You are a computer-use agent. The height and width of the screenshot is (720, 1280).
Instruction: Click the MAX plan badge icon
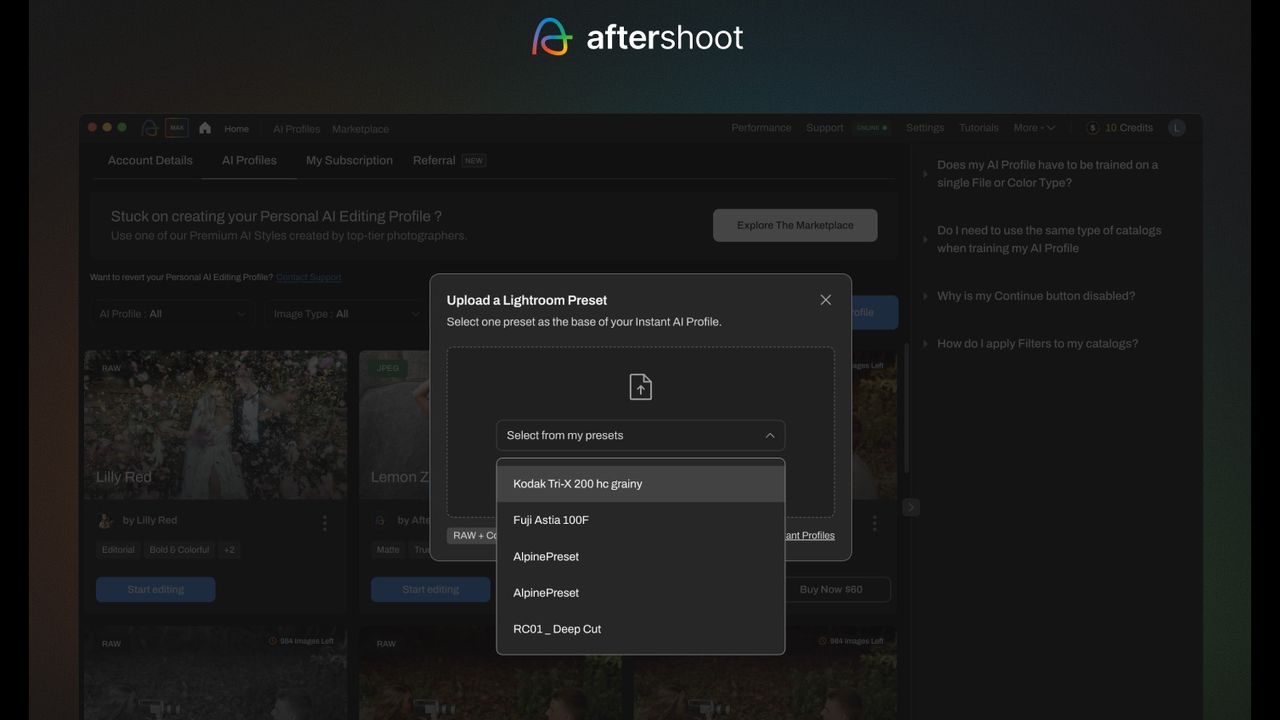176,128
